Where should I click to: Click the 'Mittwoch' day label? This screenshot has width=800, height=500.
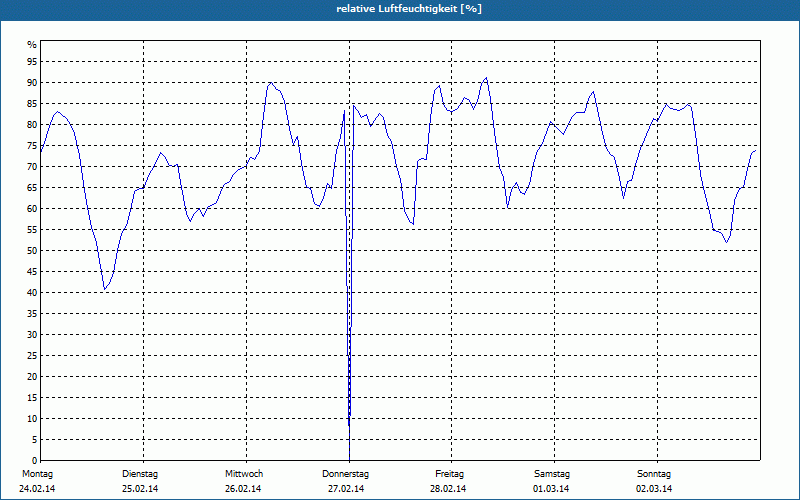(244, 474)
